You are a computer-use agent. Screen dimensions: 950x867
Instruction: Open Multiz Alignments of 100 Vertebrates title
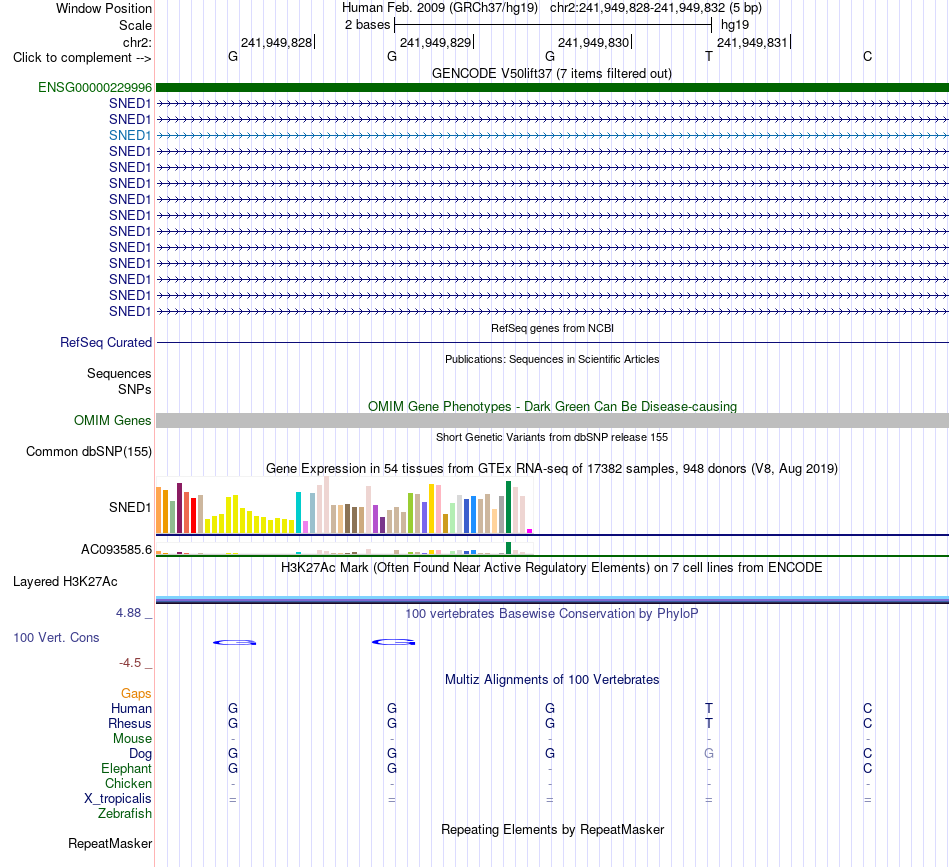552,680
